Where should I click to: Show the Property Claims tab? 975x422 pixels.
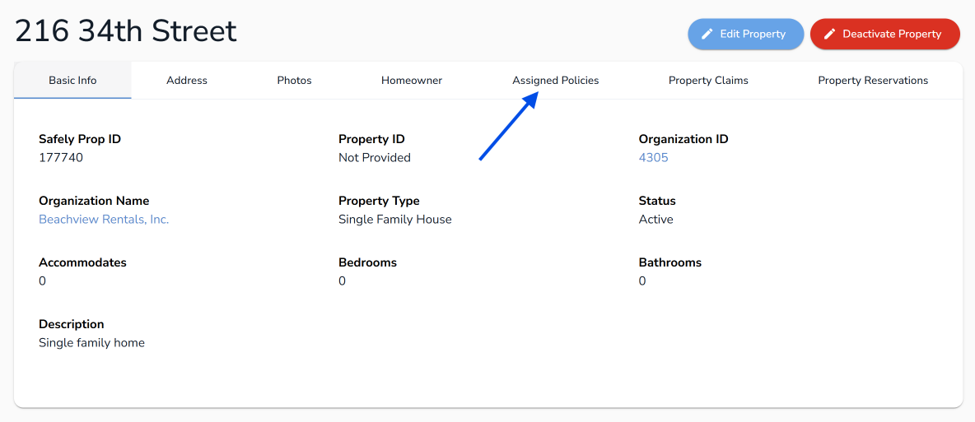pyautogui.click(x=708, y=80)
